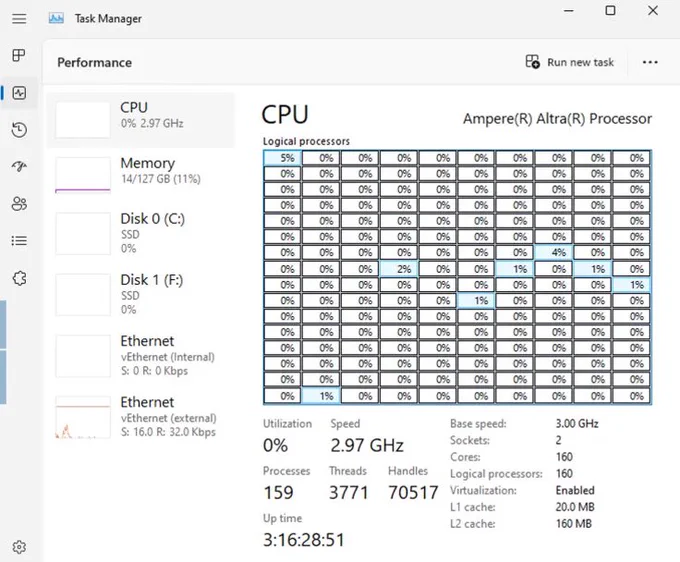The image size is (680, 562).
Task: Click the Disk 0 thumbnail graph
Action: point(83,234)
